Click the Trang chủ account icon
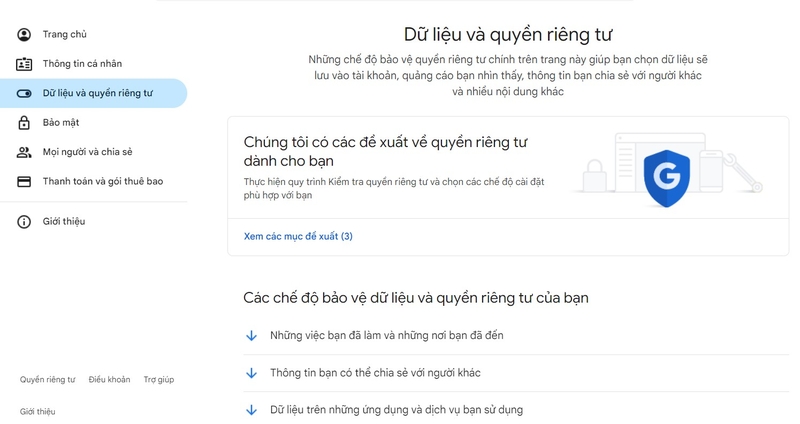Screen dimensions: 800x424 point(24,35)
